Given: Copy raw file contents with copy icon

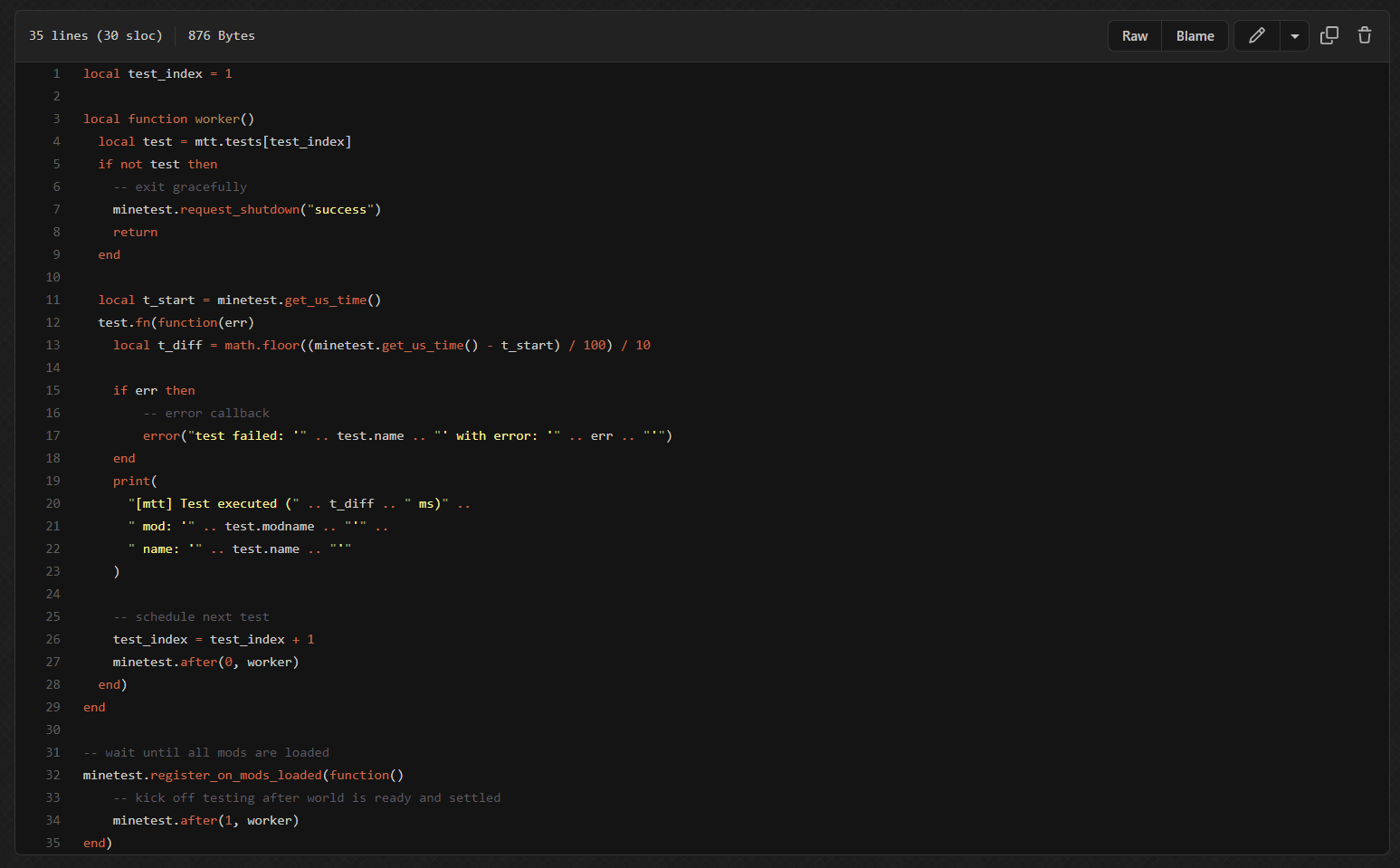Looking at the screenshot, I should pos(1329,36).
